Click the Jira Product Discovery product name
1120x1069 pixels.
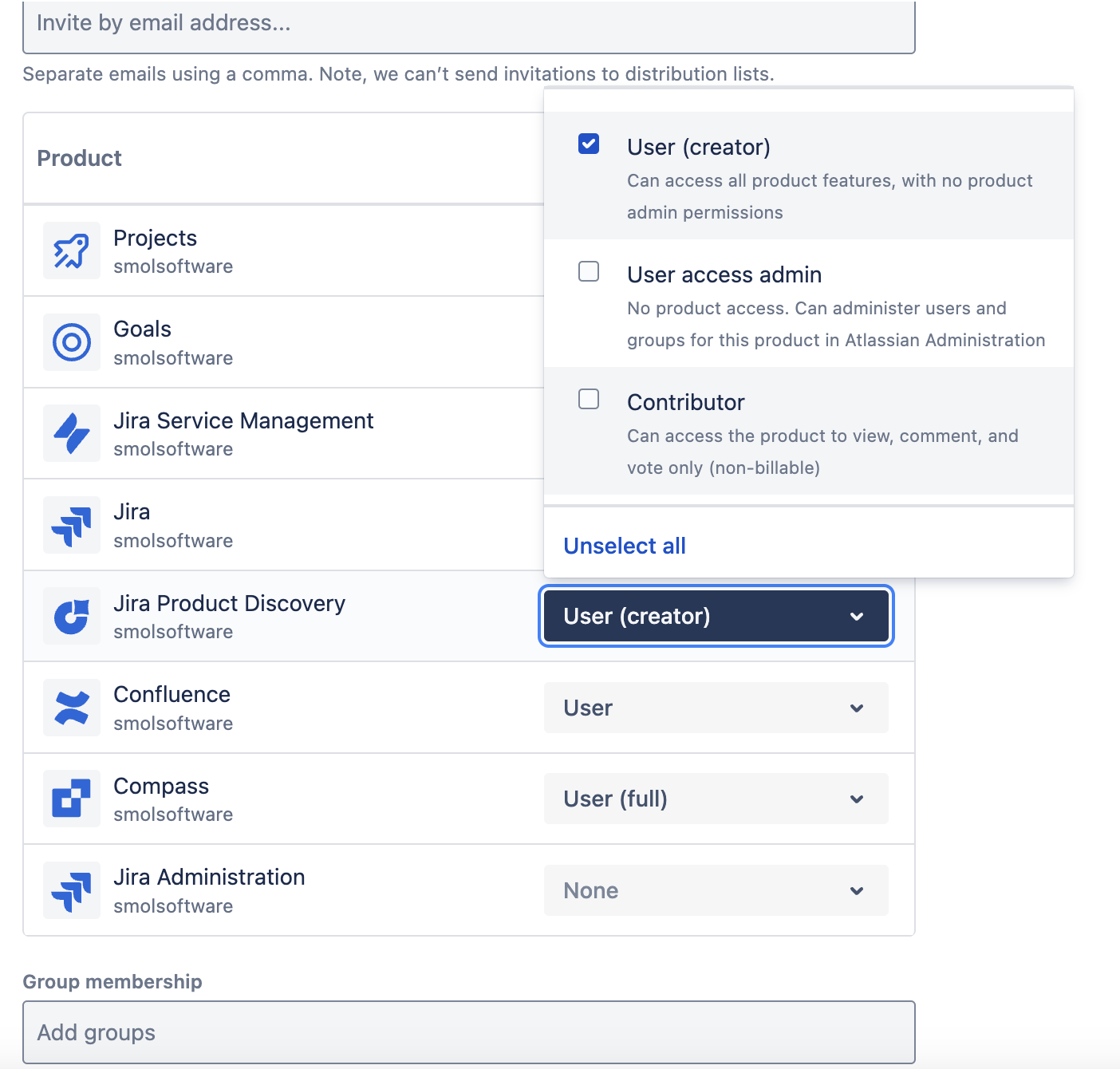point(230,603)
